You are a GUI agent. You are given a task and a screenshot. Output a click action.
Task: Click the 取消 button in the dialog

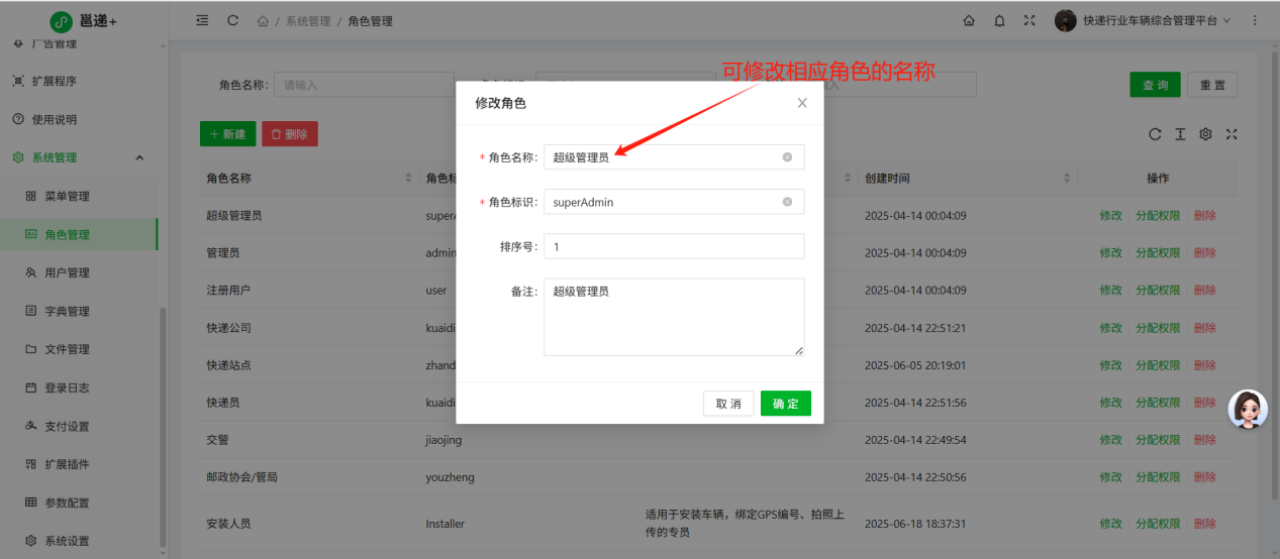(728, 403)
